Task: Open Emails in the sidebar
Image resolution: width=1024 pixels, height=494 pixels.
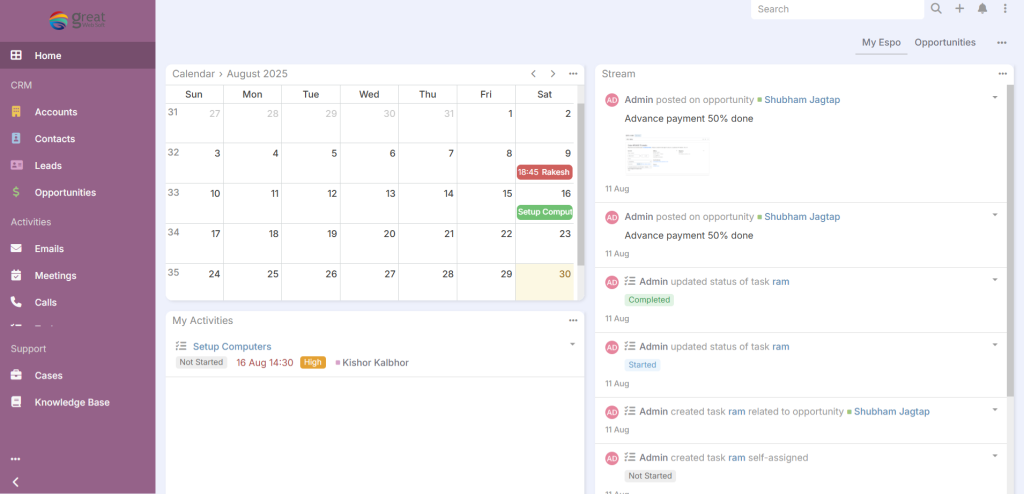Action: click(49, 249)
